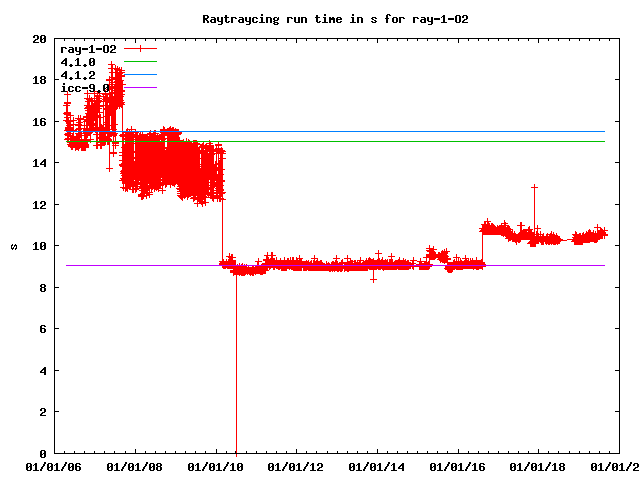Click the low outlier point near 2014

pyautogui.click(x=374, y=279)
